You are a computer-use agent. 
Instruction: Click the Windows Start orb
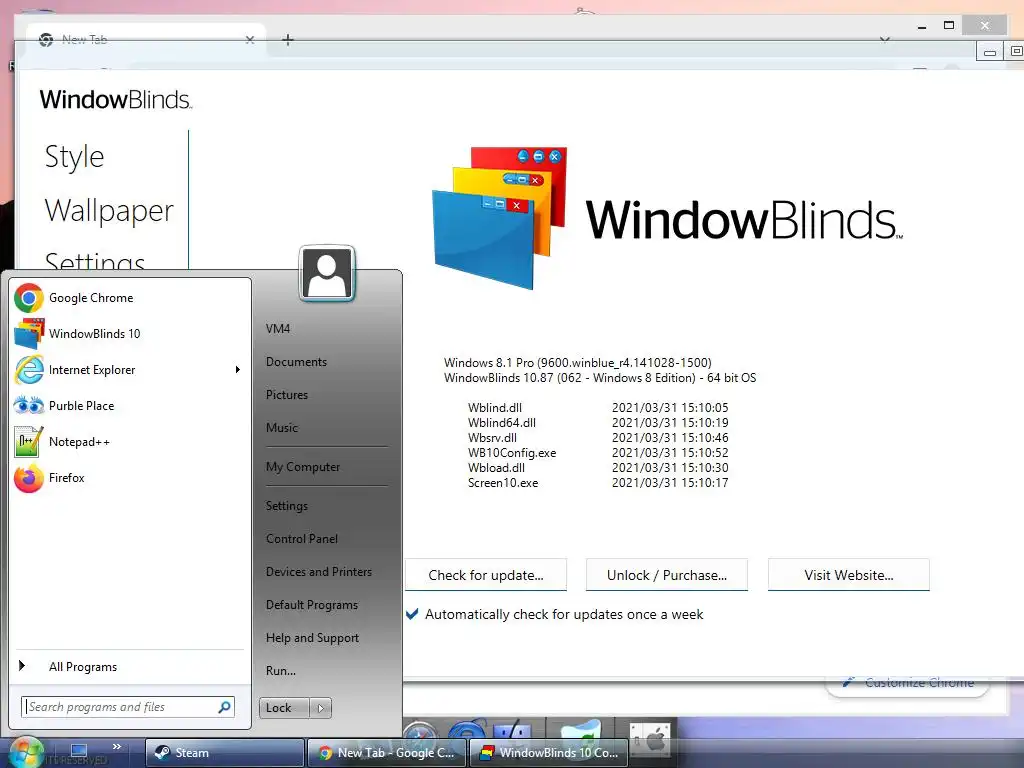[x=25, y=752]
